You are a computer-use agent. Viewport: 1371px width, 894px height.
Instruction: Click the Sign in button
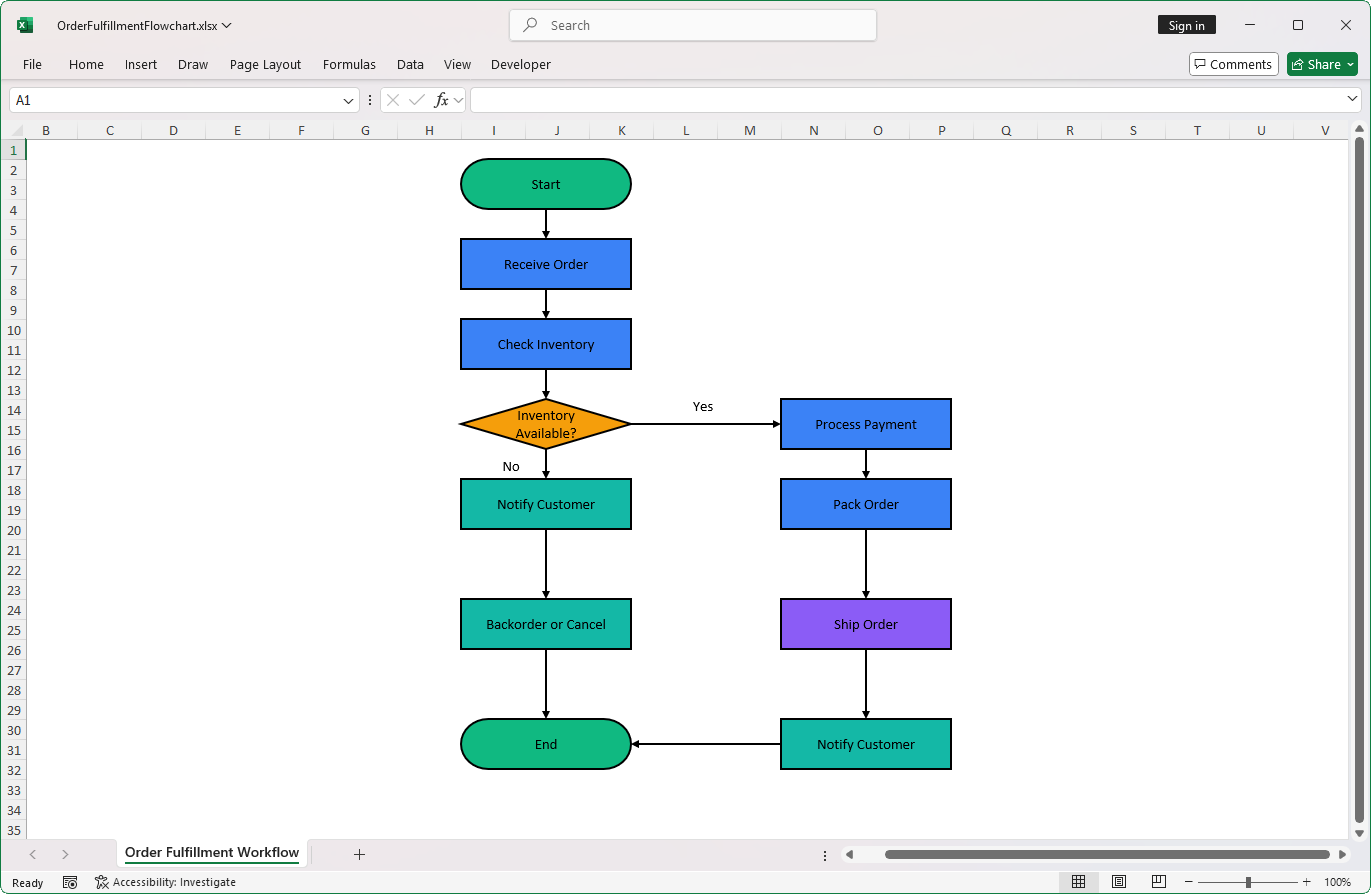tap(1186, 25)
